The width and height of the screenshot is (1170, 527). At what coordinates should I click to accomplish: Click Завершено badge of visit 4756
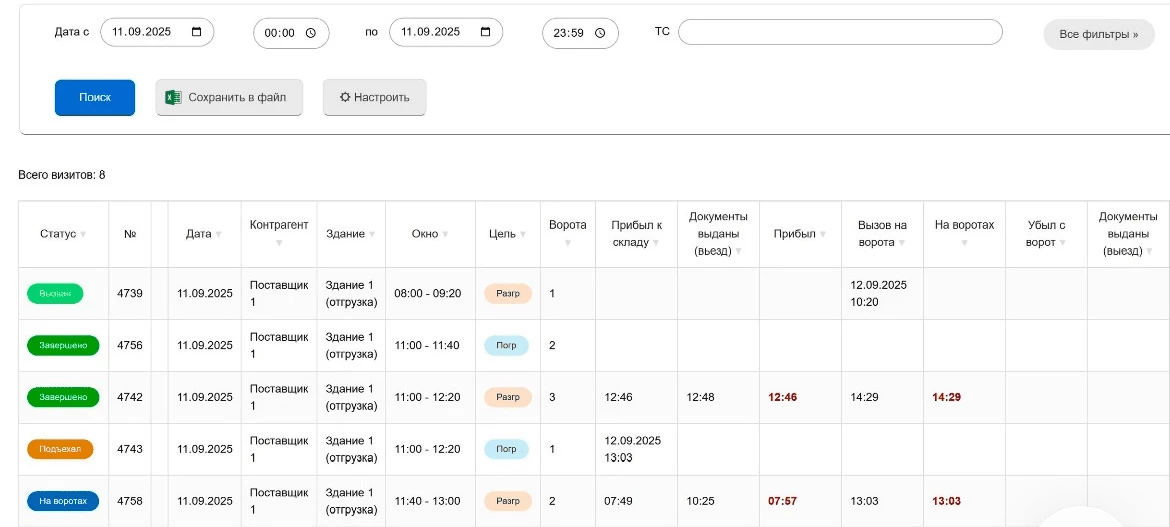pos(63,346)
